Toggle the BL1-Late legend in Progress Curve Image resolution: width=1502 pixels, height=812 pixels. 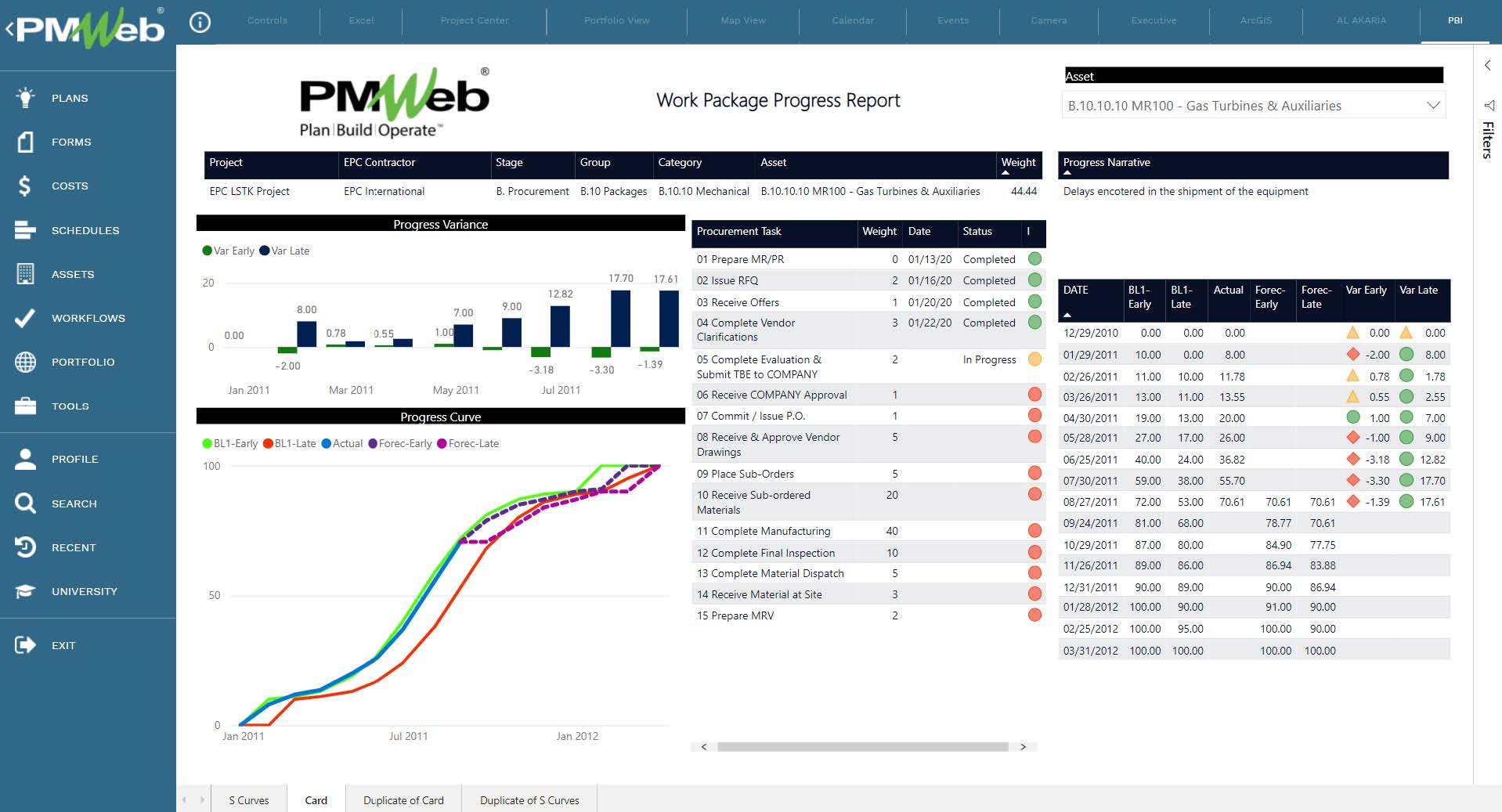tap(289, 443)
